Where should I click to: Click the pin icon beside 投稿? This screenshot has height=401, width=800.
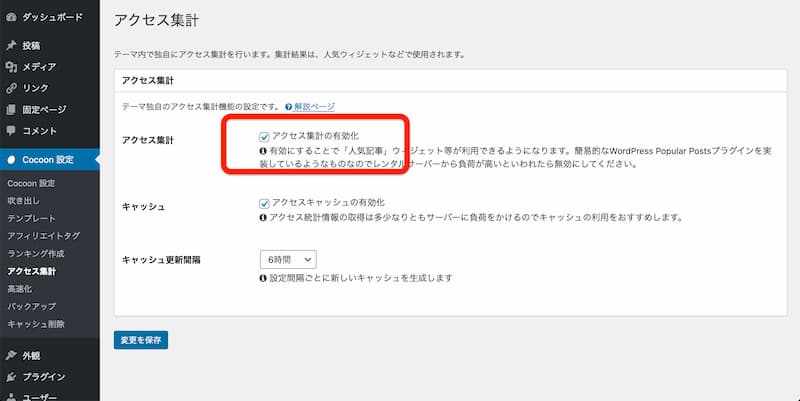click(x=11, y=45)
